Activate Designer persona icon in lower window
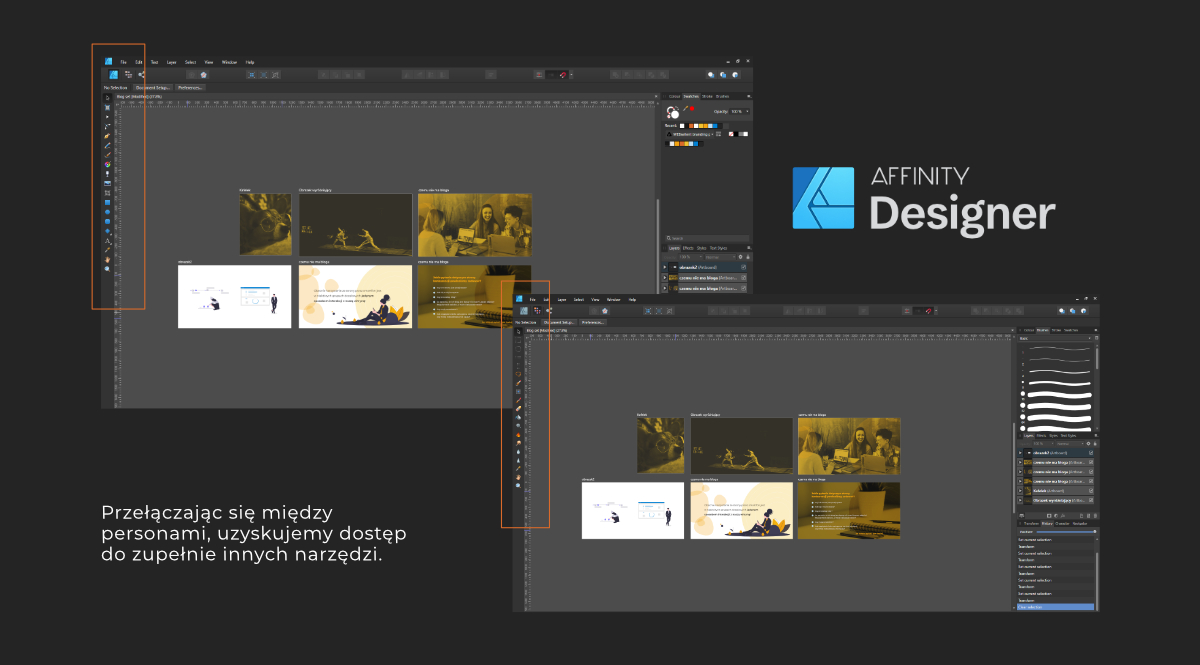Viewport: 1200px width, 665px height. (524, 311)
